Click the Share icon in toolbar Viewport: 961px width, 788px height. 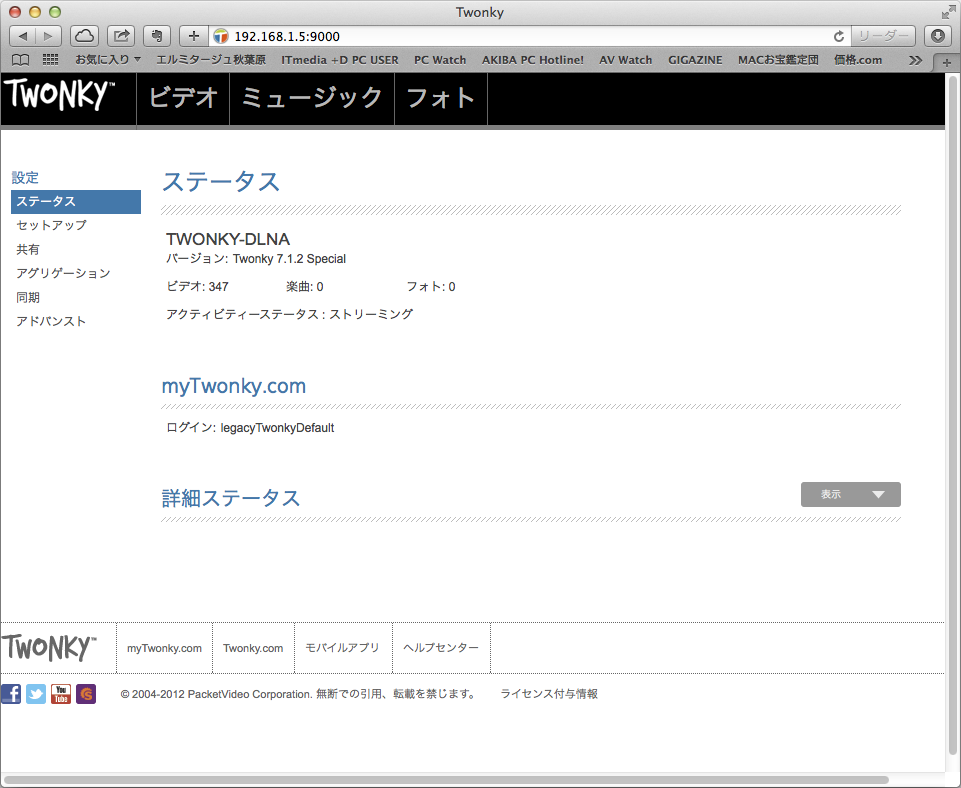tap(121, 36)
